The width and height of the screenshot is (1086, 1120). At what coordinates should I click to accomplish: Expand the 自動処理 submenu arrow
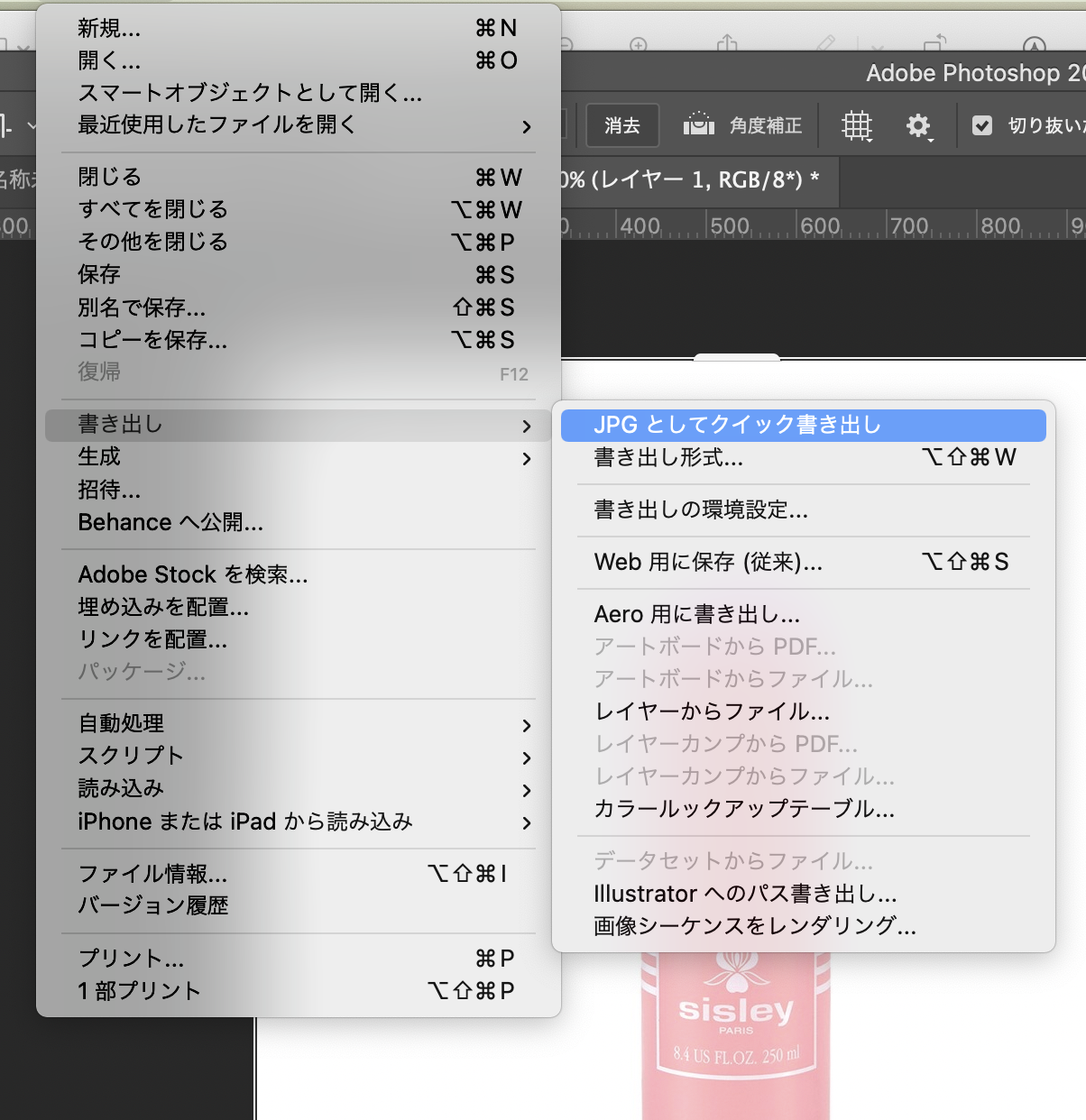click(527, 725)
